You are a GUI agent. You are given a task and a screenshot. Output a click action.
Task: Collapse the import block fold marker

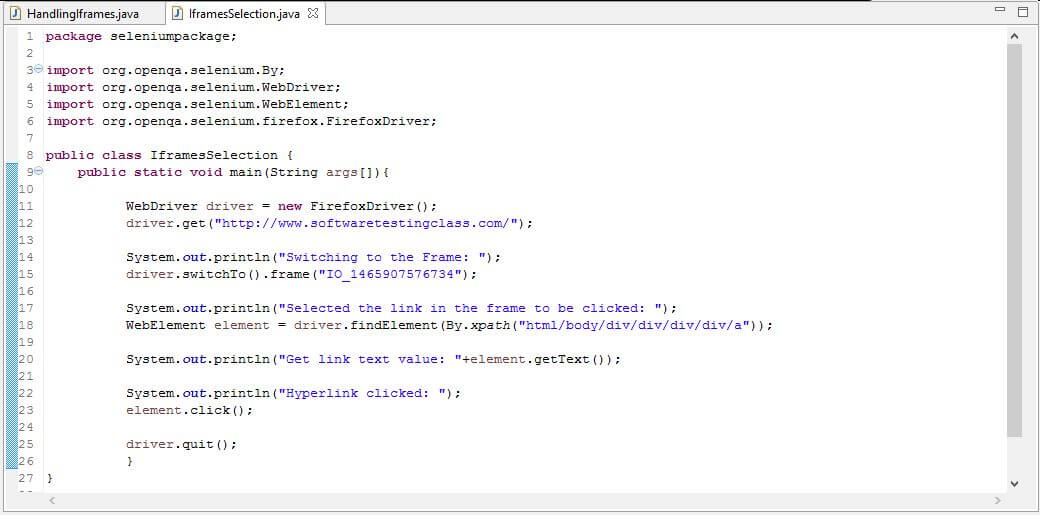point(38,69)
